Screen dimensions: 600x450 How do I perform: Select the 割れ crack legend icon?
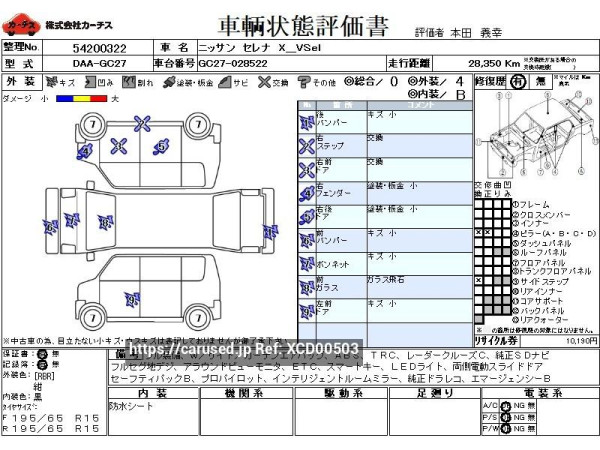pyautogui.click(x=129, y=82)
